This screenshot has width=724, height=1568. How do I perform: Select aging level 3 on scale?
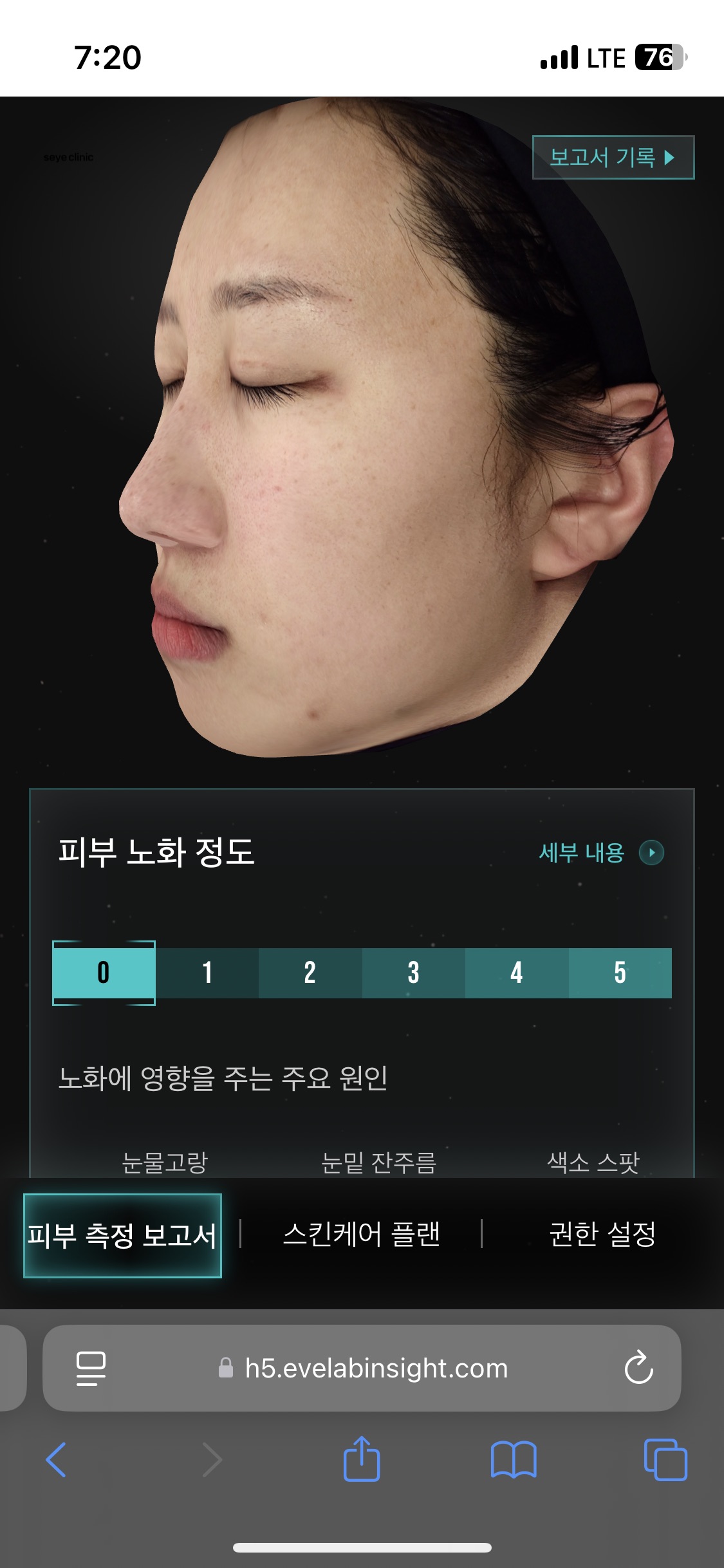414,973
